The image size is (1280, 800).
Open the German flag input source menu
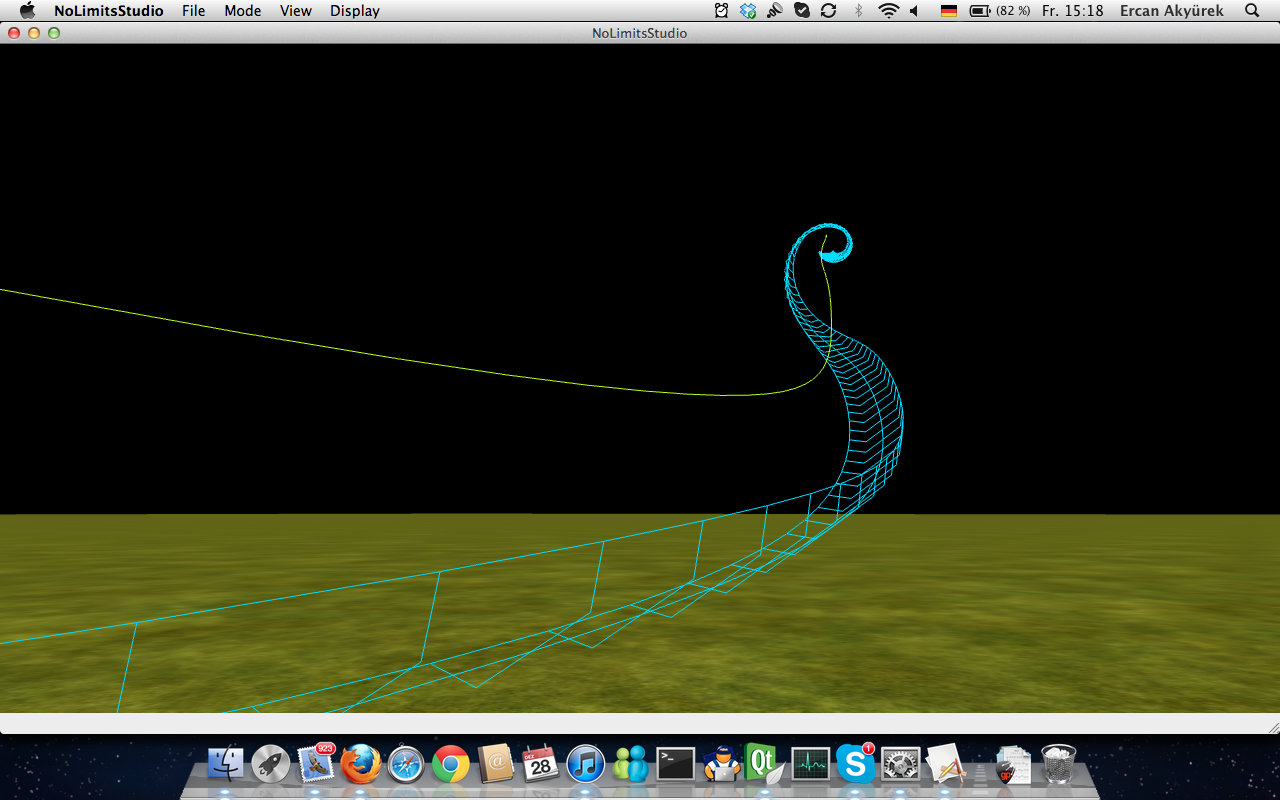[x=949, y=11]
